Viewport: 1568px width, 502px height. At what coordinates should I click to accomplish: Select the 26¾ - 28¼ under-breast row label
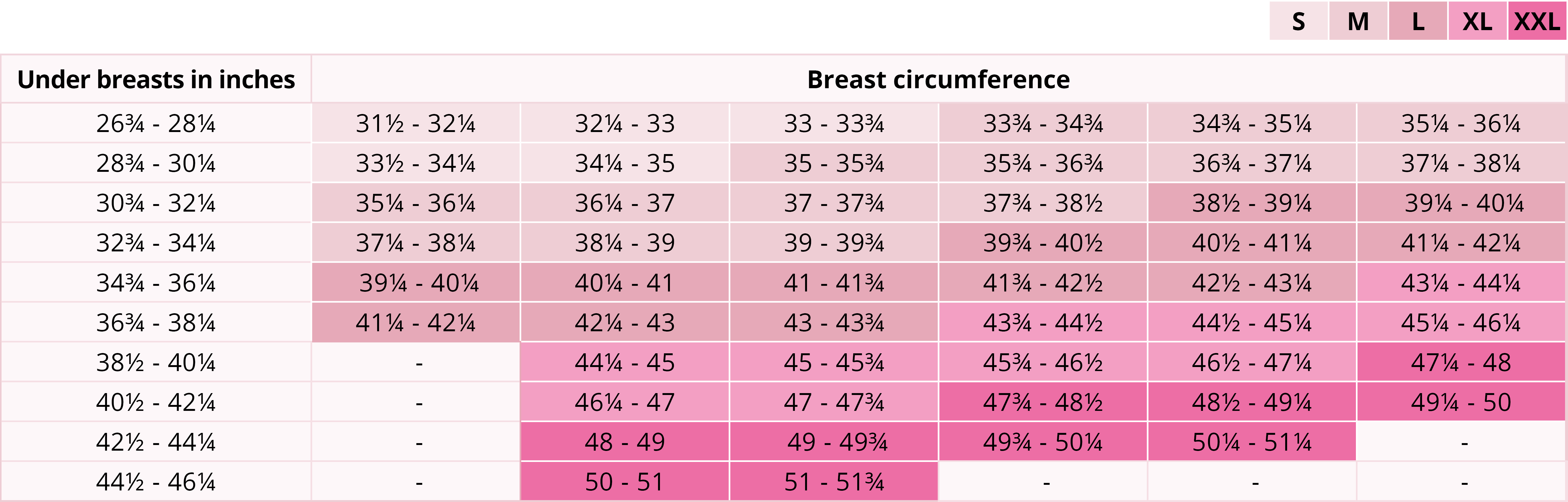pyautogui.click(x=156, y=123)
